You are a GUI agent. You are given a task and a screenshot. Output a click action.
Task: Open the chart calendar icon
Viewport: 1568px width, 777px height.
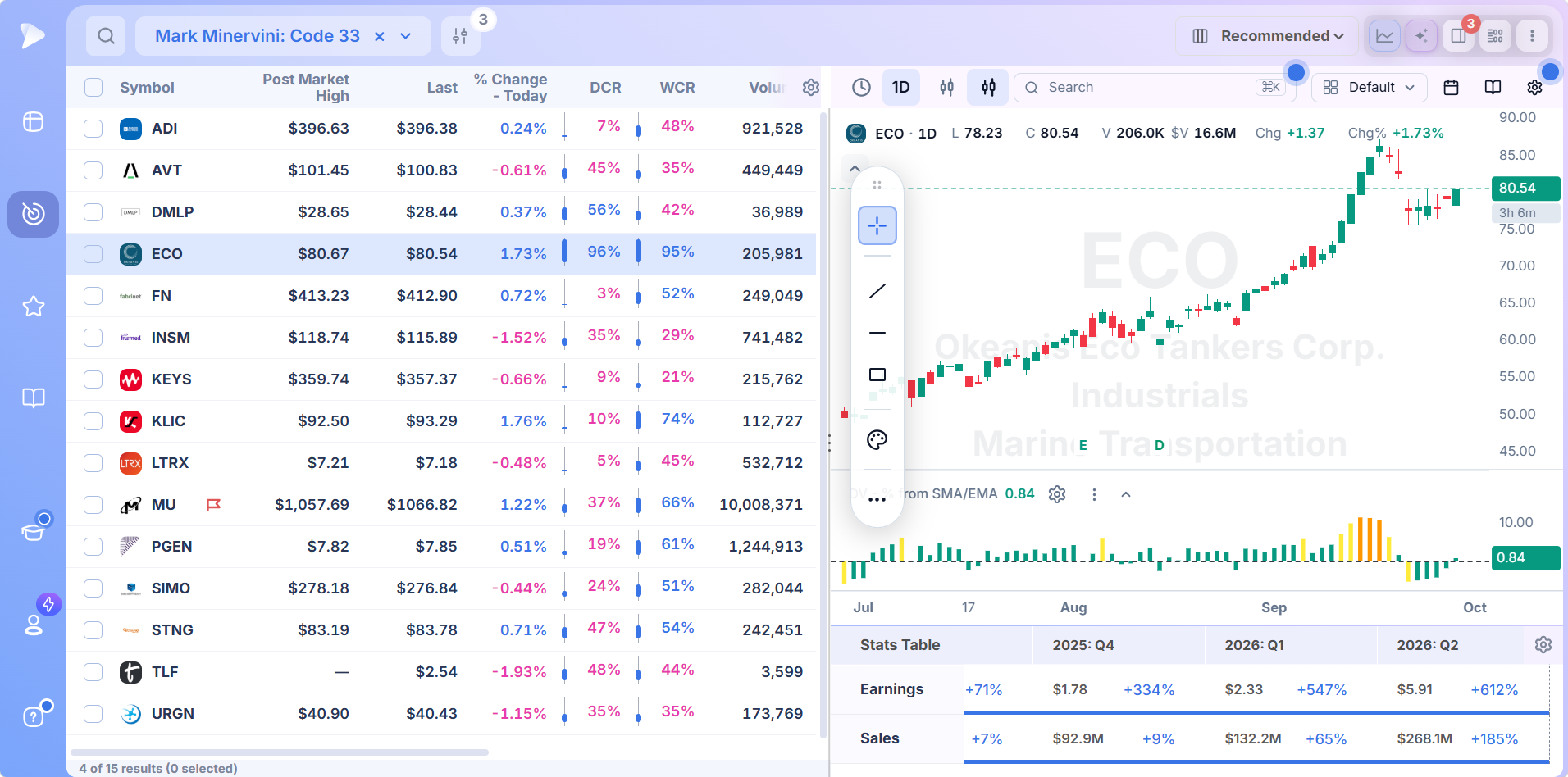pos(1451,87)
